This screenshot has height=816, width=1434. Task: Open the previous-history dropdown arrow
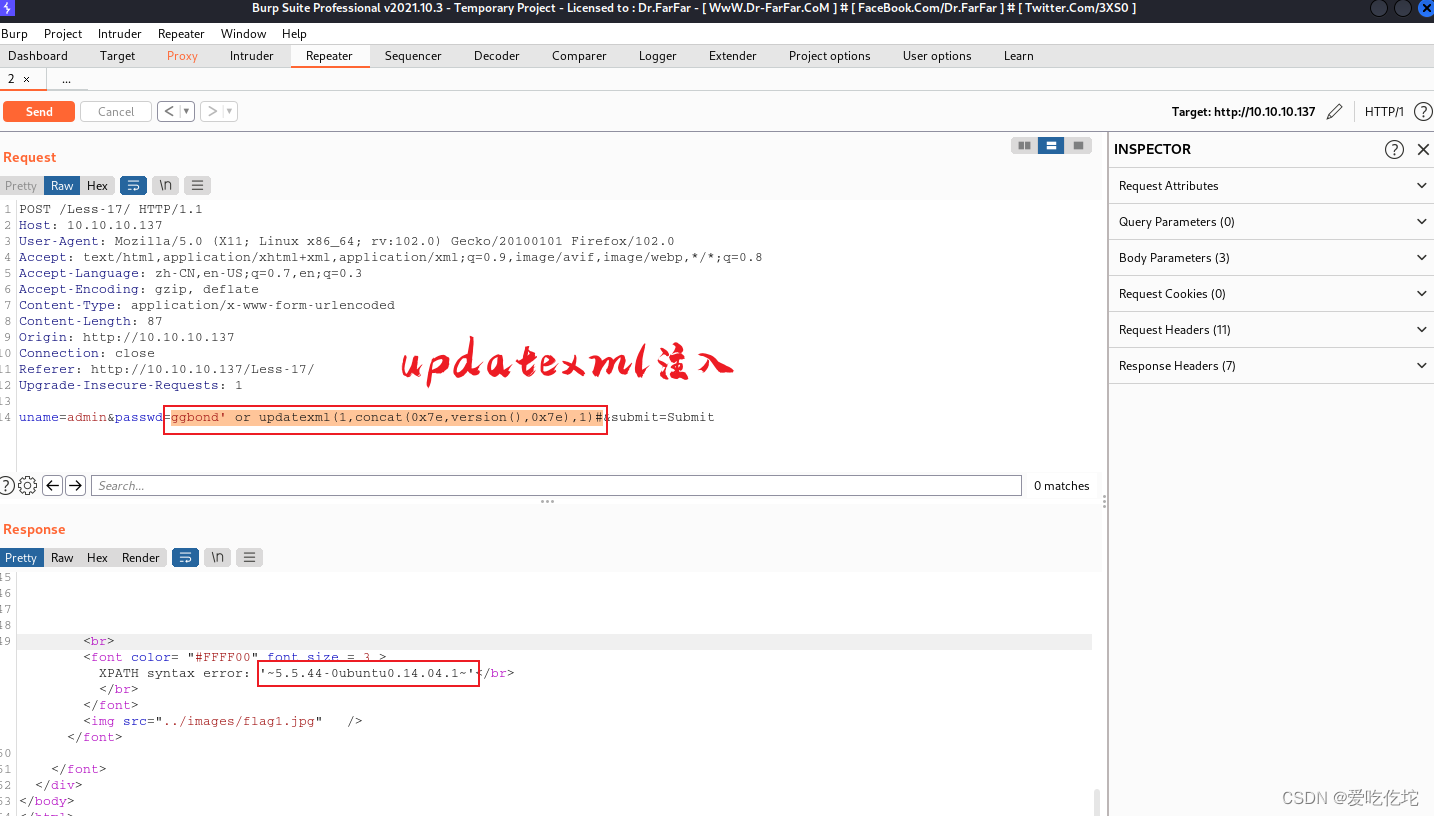tap(188, 111)
